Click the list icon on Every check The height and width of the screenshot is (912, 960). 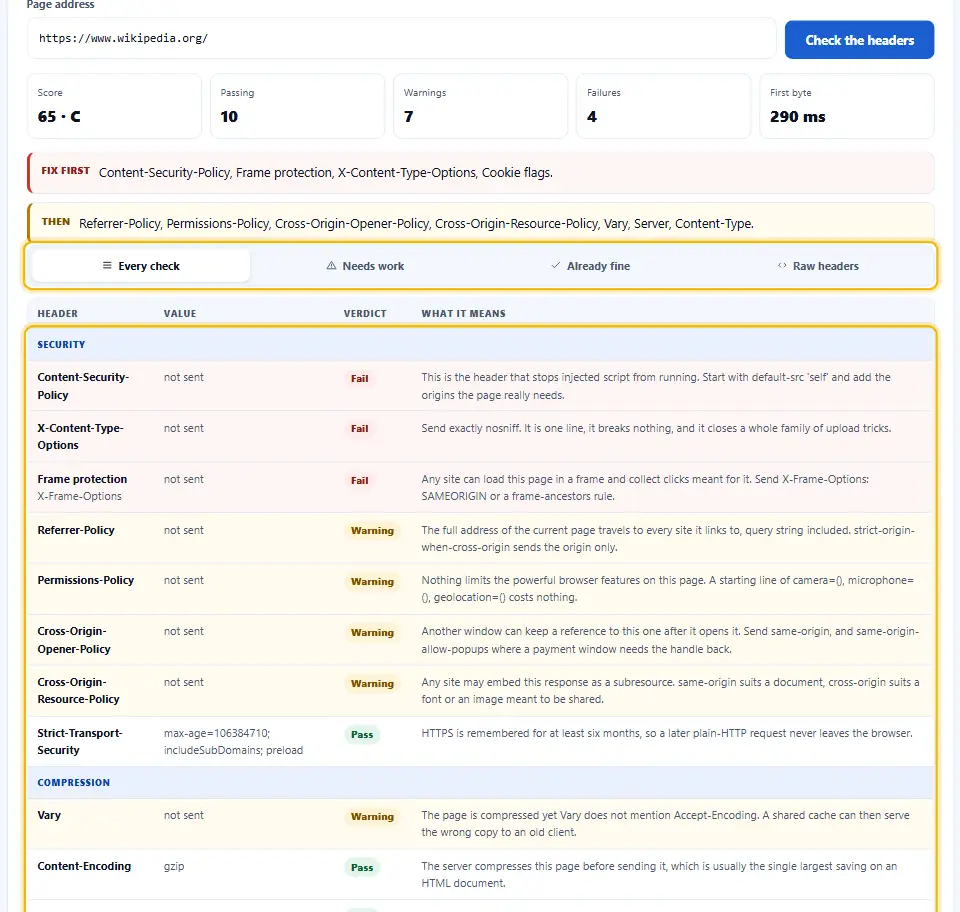click(x=107, y=266)
